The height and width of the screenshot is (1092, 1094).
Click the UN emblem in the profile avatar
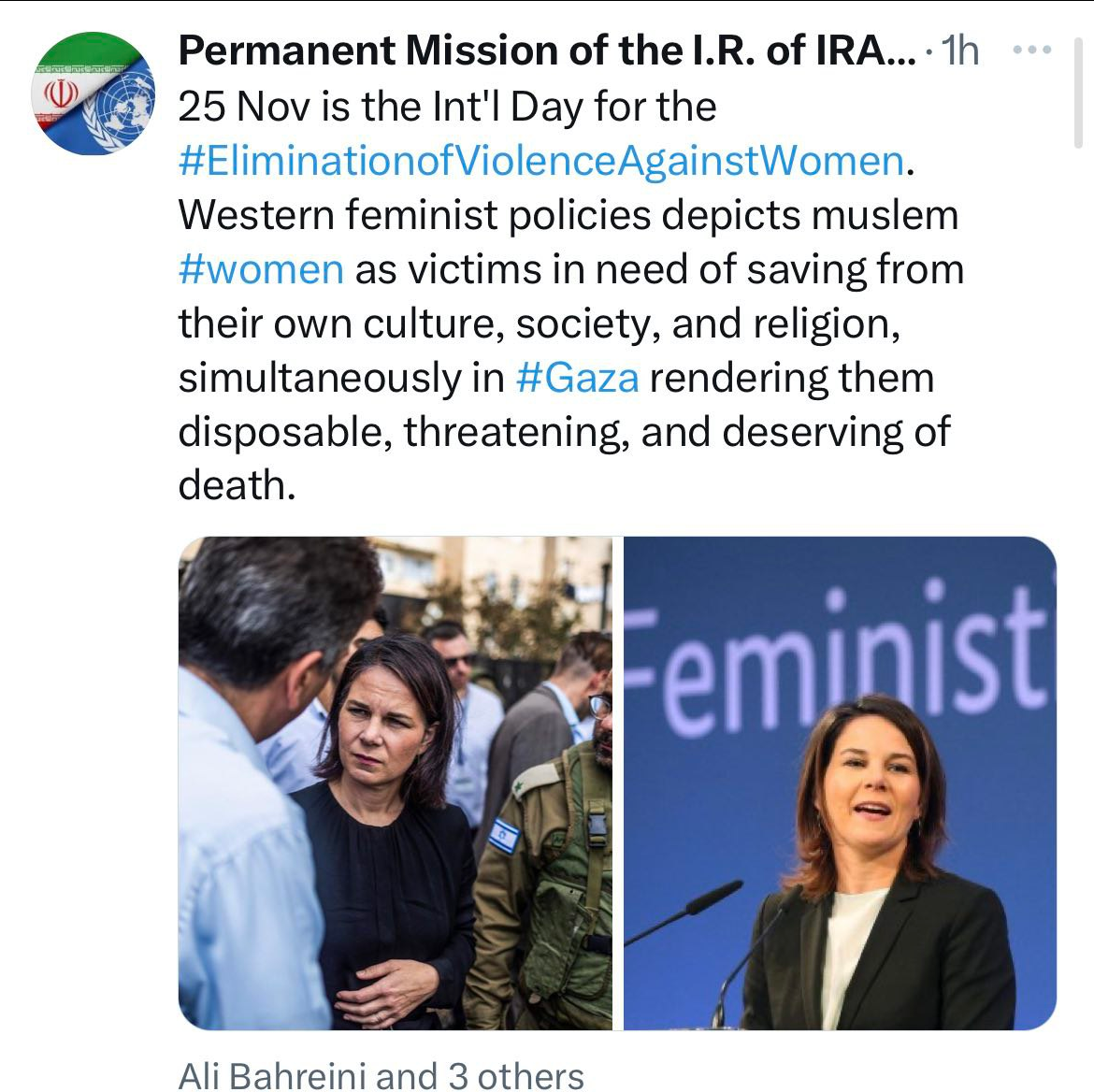(x=122, y=103)
